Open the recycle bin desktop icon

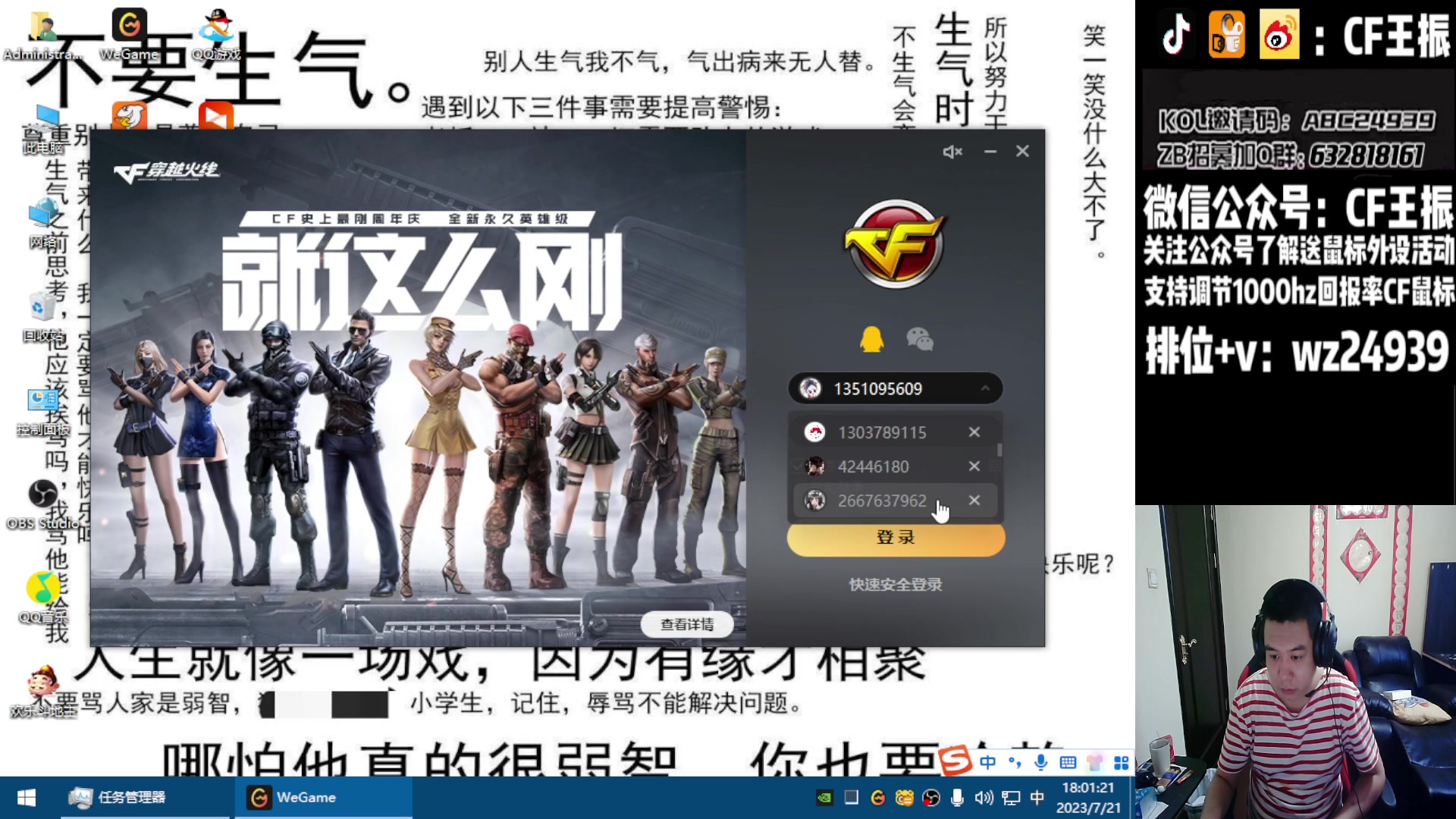pos(43,317)
